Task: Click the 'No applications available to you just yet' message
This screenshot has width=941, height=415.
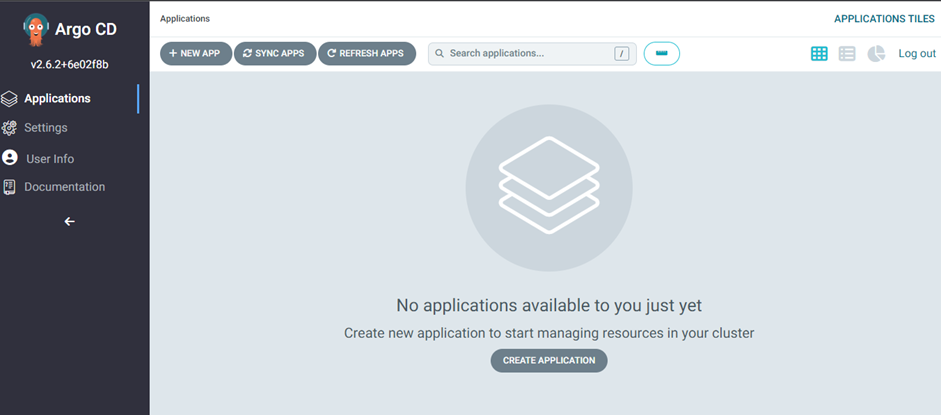Action: point(549,305)
